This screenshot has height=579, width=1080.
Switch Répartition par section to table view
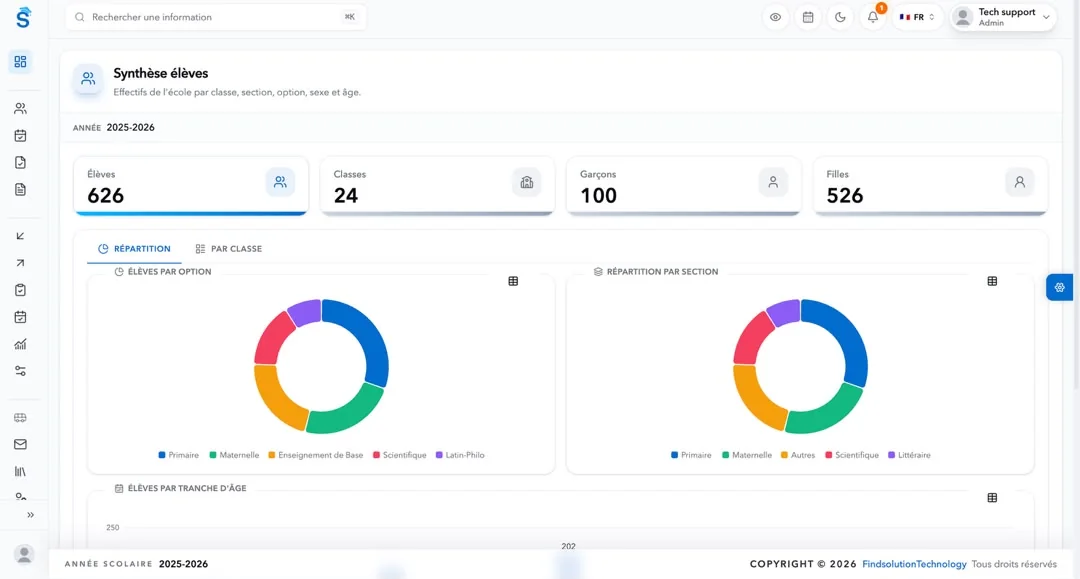click(x=992, y=281)
